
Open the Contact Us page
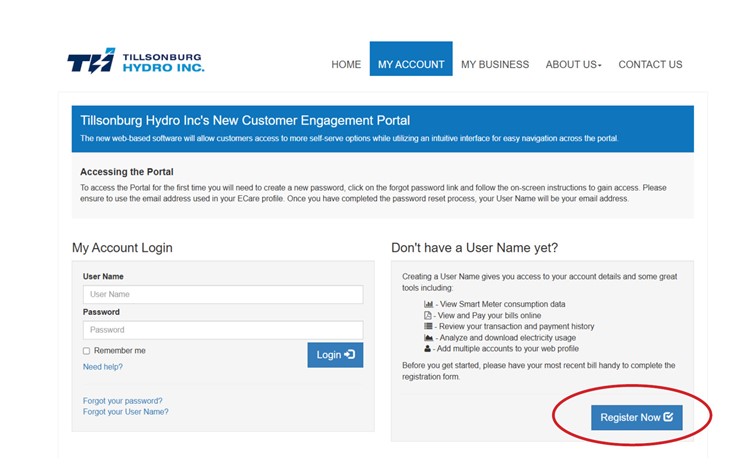[x=650, y=65]
